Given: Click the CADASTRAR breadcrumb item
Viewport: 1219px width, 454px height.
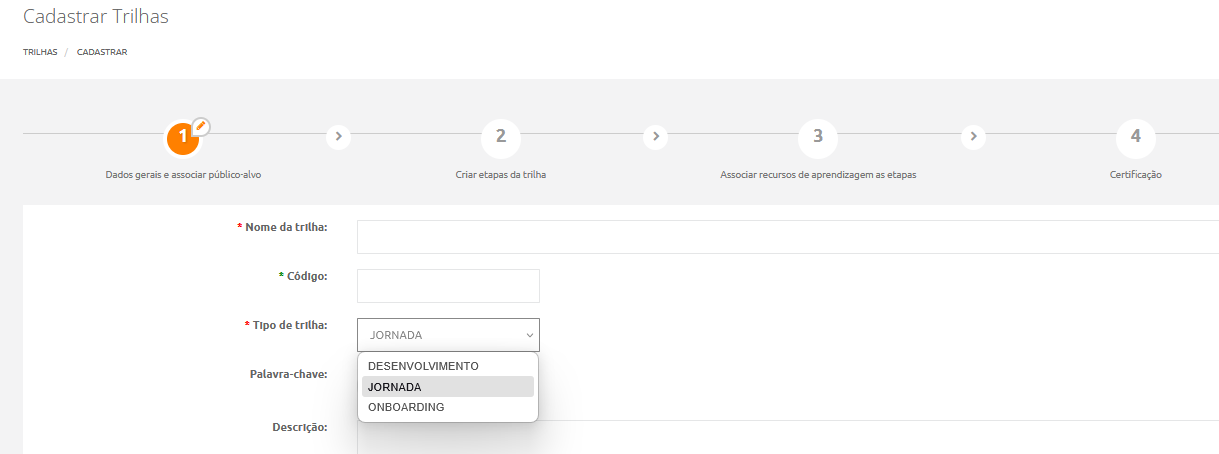Looking at the screenshot, I should click(x=102, y=52).
